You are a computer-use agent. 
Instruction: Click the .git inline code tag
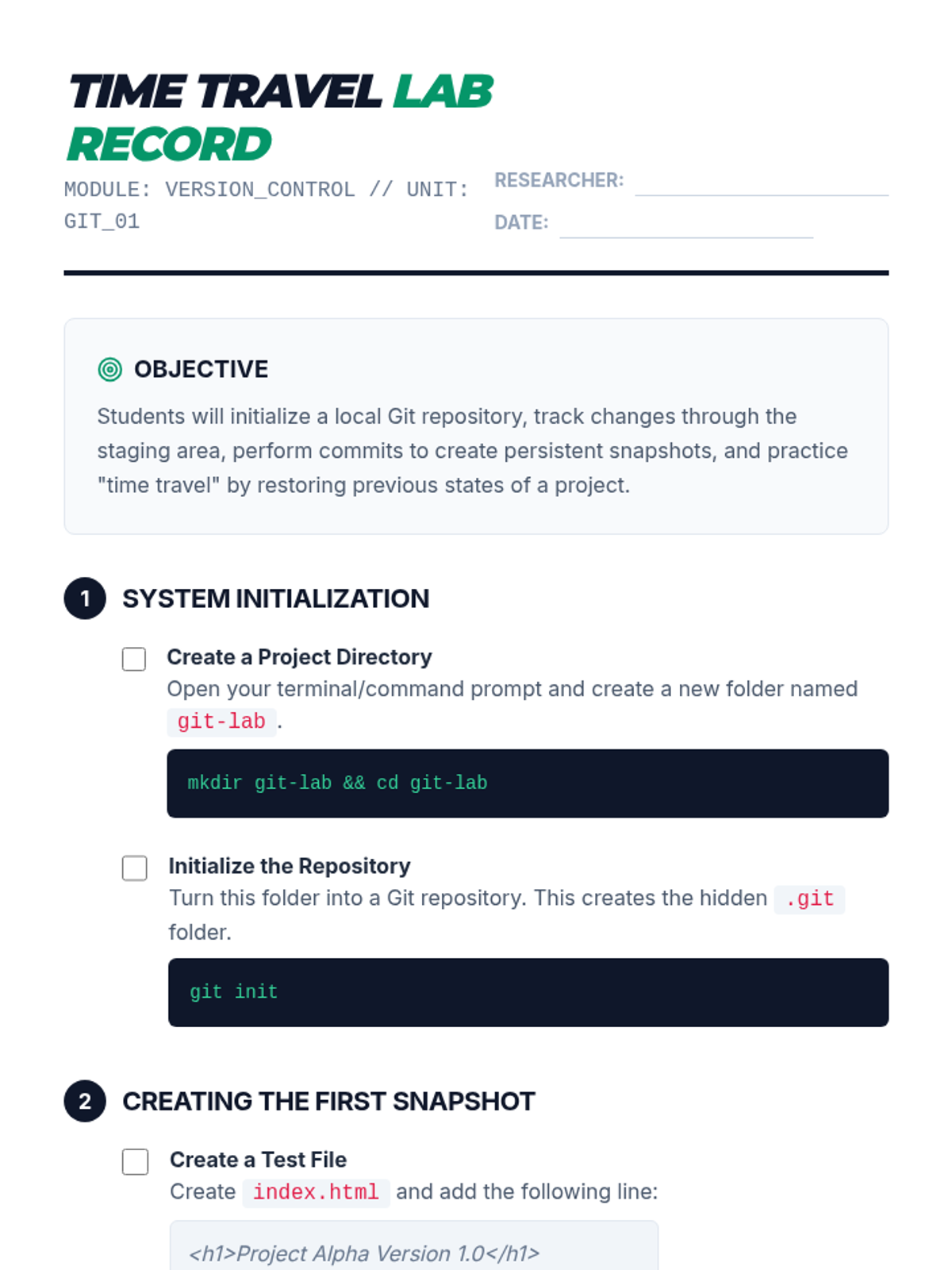(x=809, y=899)
